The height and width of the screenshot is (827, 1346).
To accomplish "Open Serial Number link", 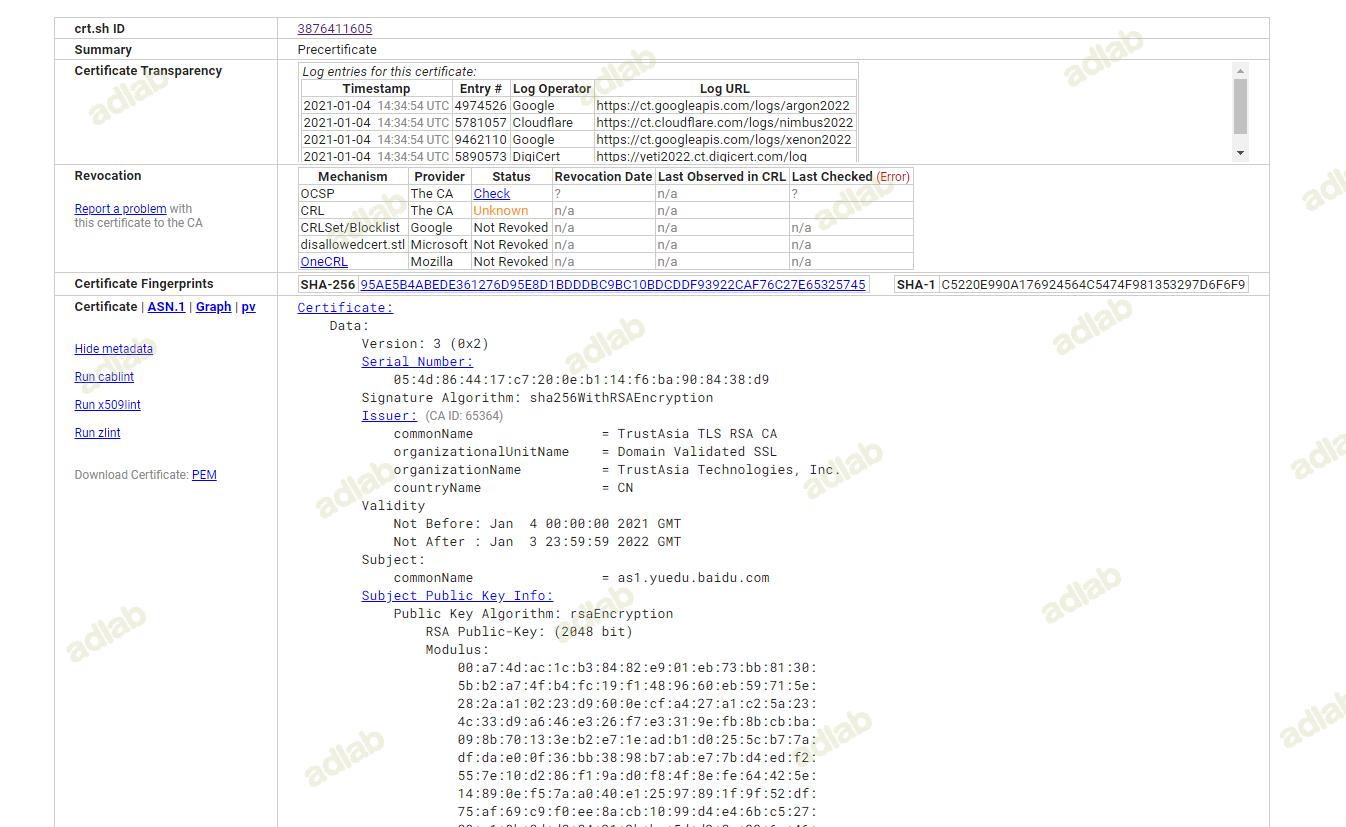I will pyautogui.click(x=417, y=362).
